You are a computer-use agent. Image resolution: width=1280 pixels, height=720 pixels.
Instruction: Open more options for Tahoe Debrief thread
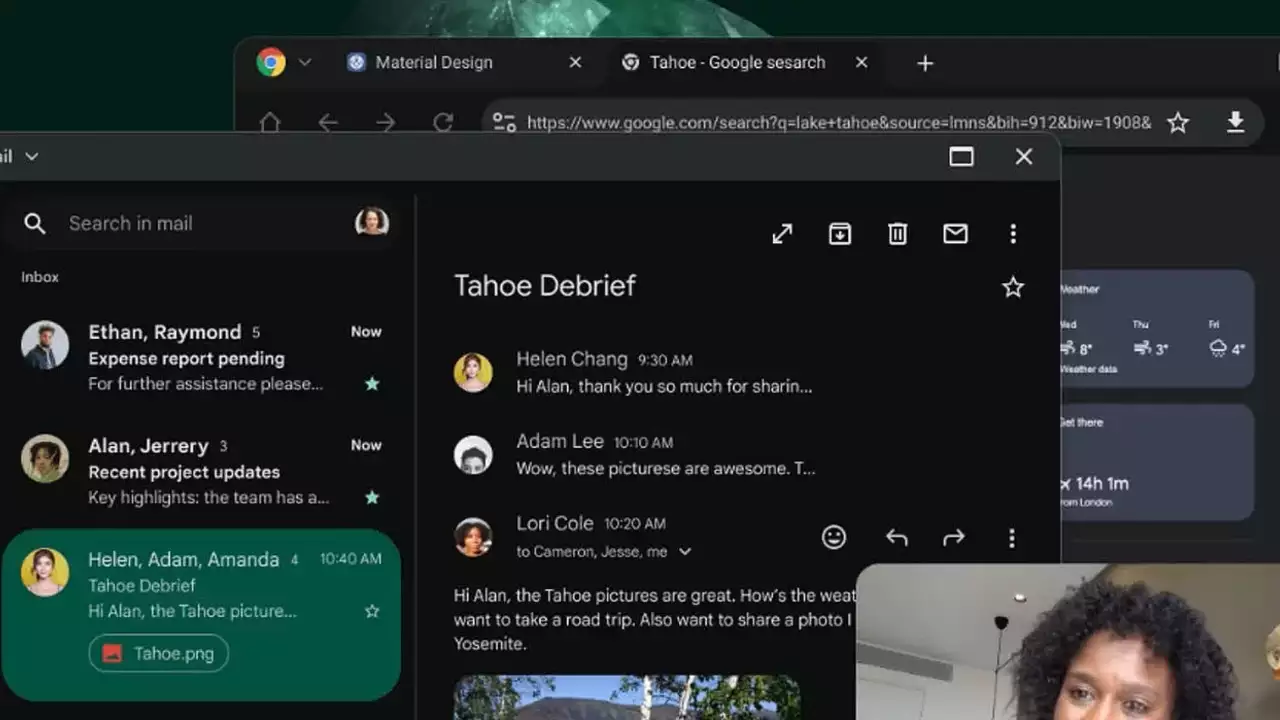click(1013, 233)
